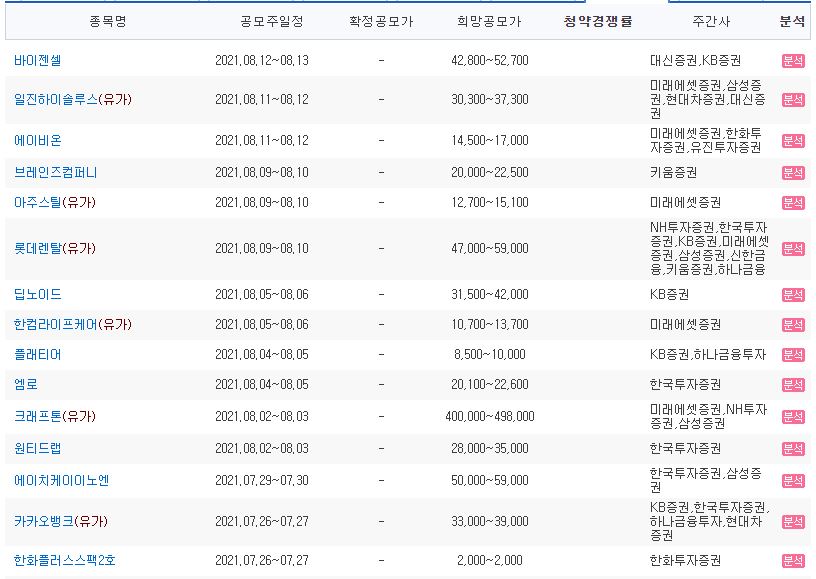This screenshot has width=816, height=579.
Task: Click the 분석 icon for 바이젠셀
Action: point(793,61)
